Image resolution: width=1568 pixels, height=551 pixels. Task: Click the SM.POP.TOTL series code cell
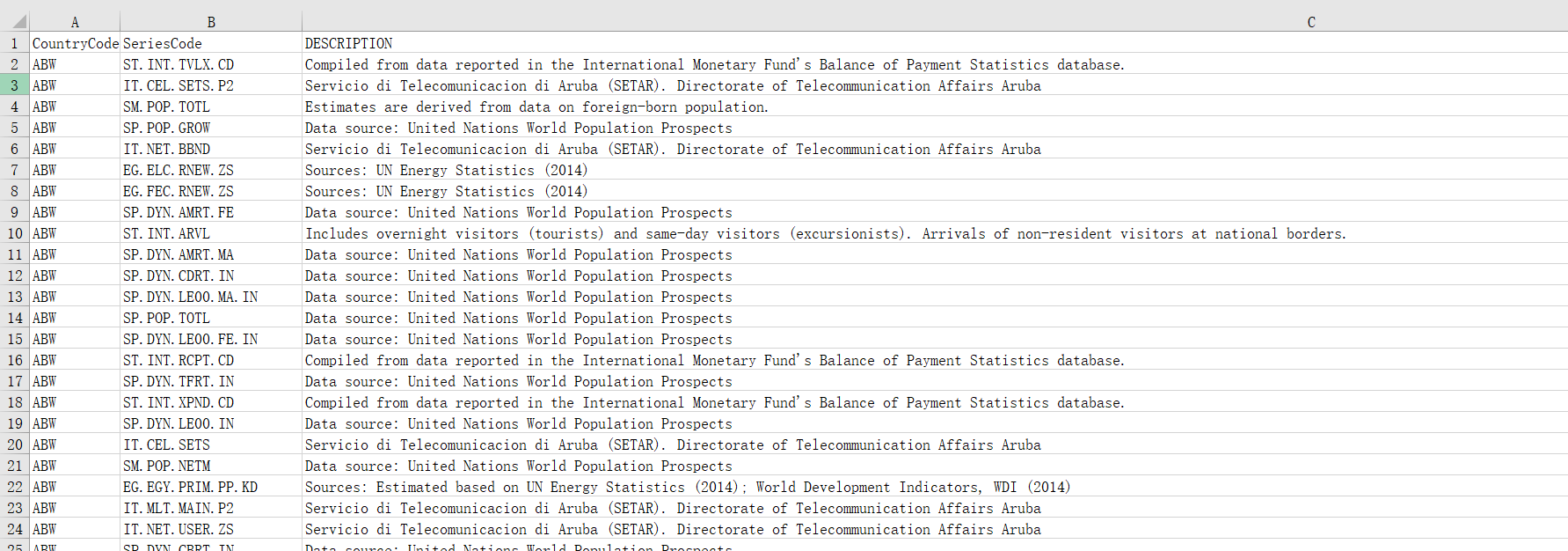coord(167,107)
